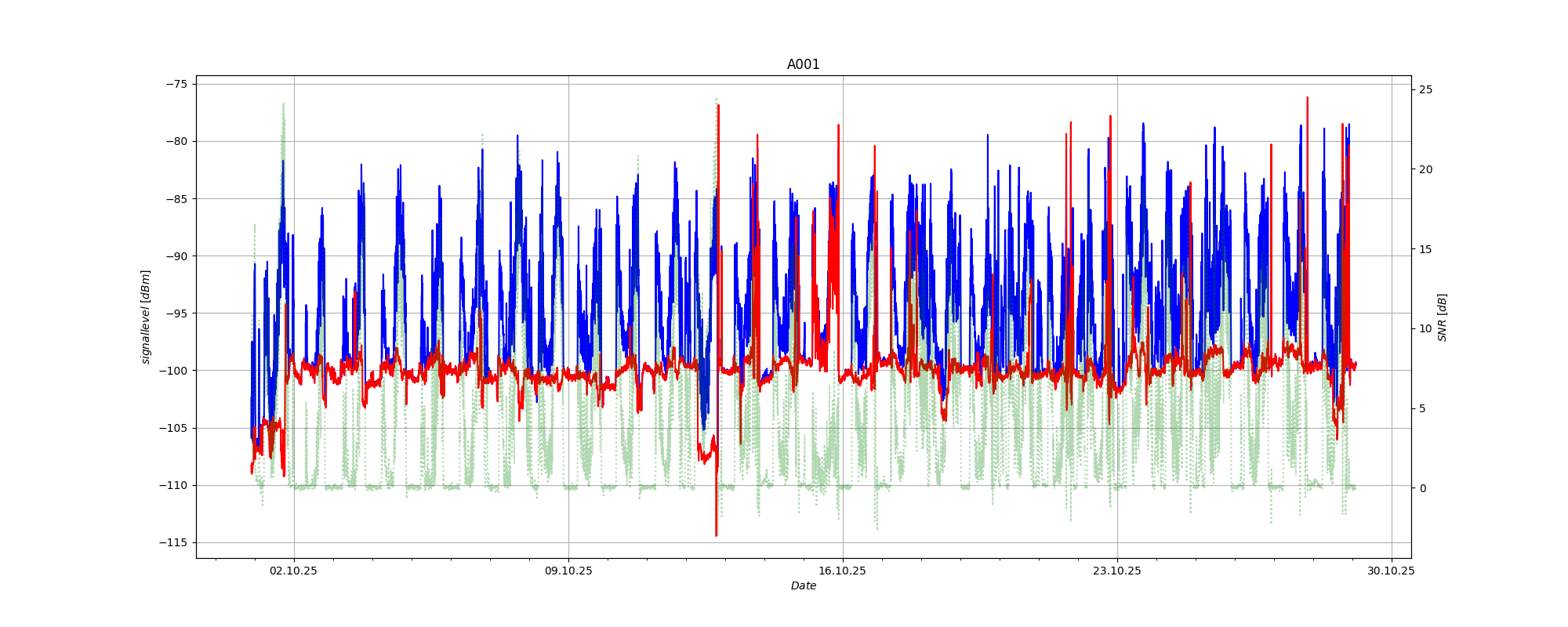Click the −90 signal level tick label
Screen dimensions: 1568x627
click(x=176, y=256)
